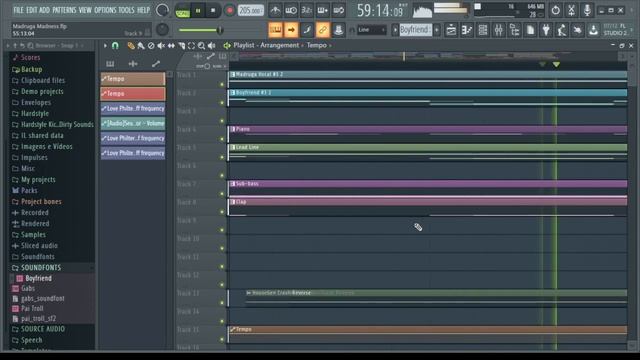Screen dimensions: 640x360
Task: Open the Channel rack from toolbar
Action: tap(482, 30)
